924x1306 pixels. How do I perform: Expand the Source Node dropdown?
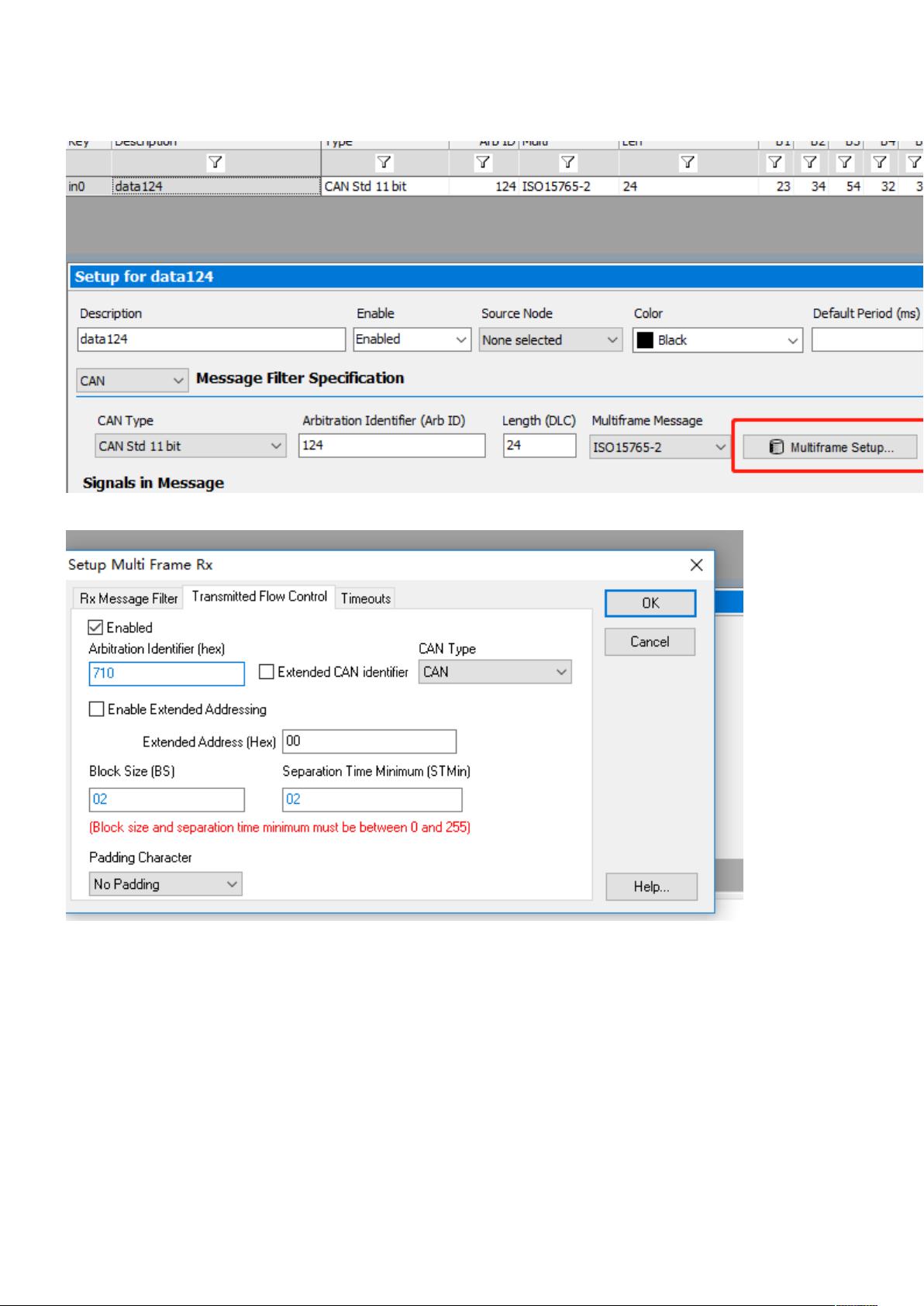550,340
